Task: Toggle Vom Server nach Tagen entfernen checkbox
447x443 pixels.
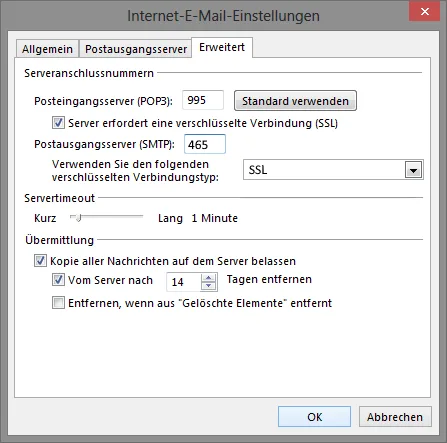Action: coord(58,279)
